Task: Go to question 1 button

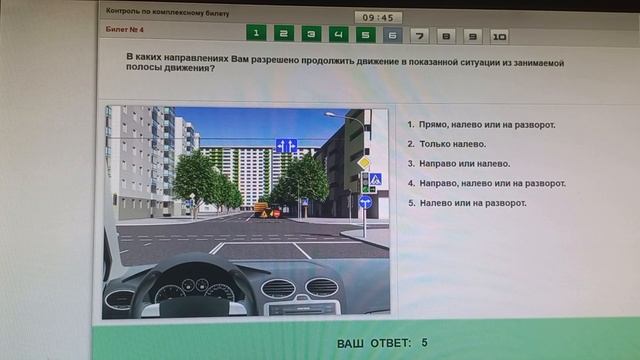Action: pyautogui.click(x=256, y=33)
